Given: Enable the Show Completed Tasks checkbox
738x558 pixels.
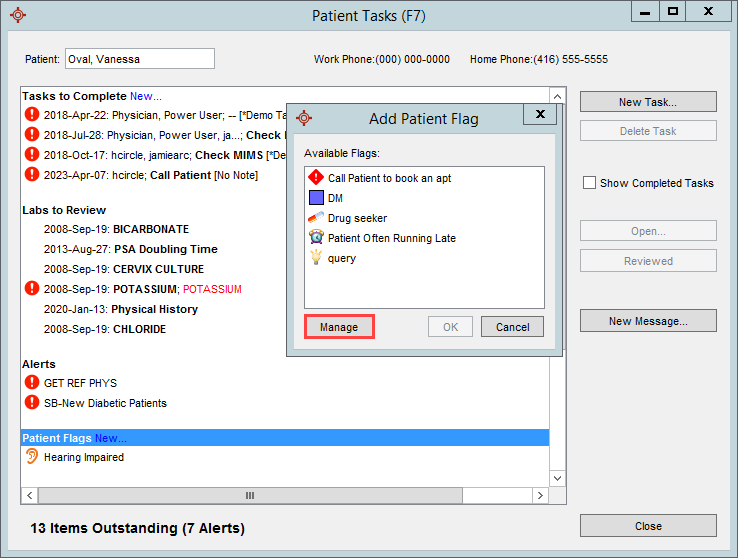Looking at the screenshot, I should click(590, 183).
